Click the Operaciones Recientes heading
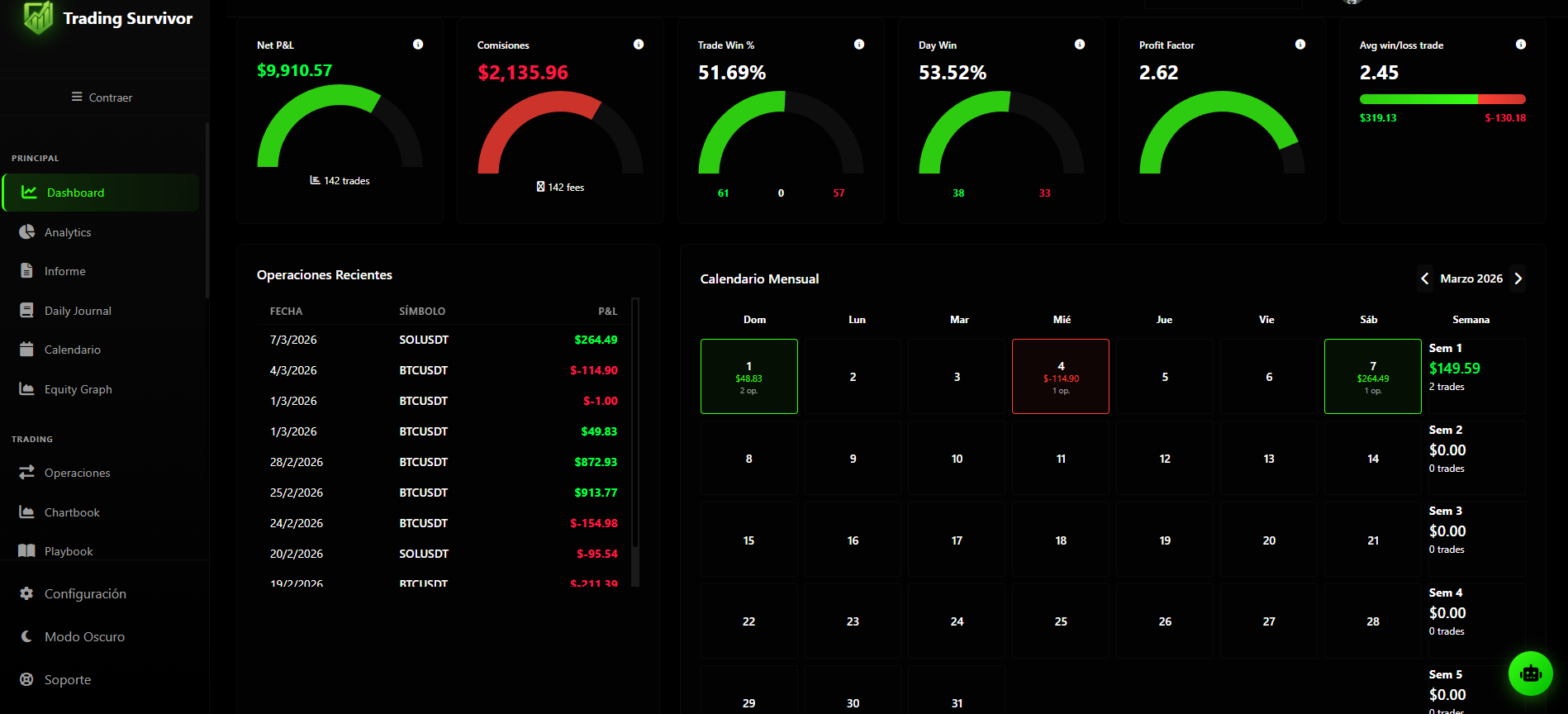Viewport: 1568px width, 714px height. point(325,274)
